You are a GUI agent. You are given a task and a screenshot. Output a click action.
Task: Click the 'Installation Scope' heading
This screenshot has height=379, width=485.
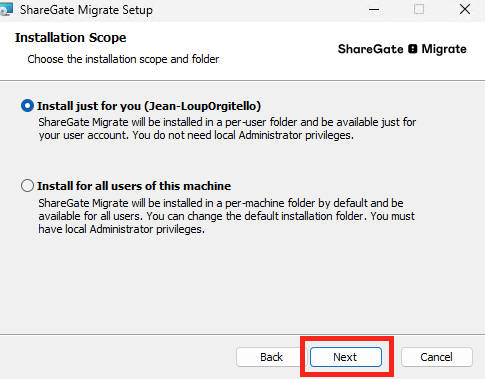point(70,37)
